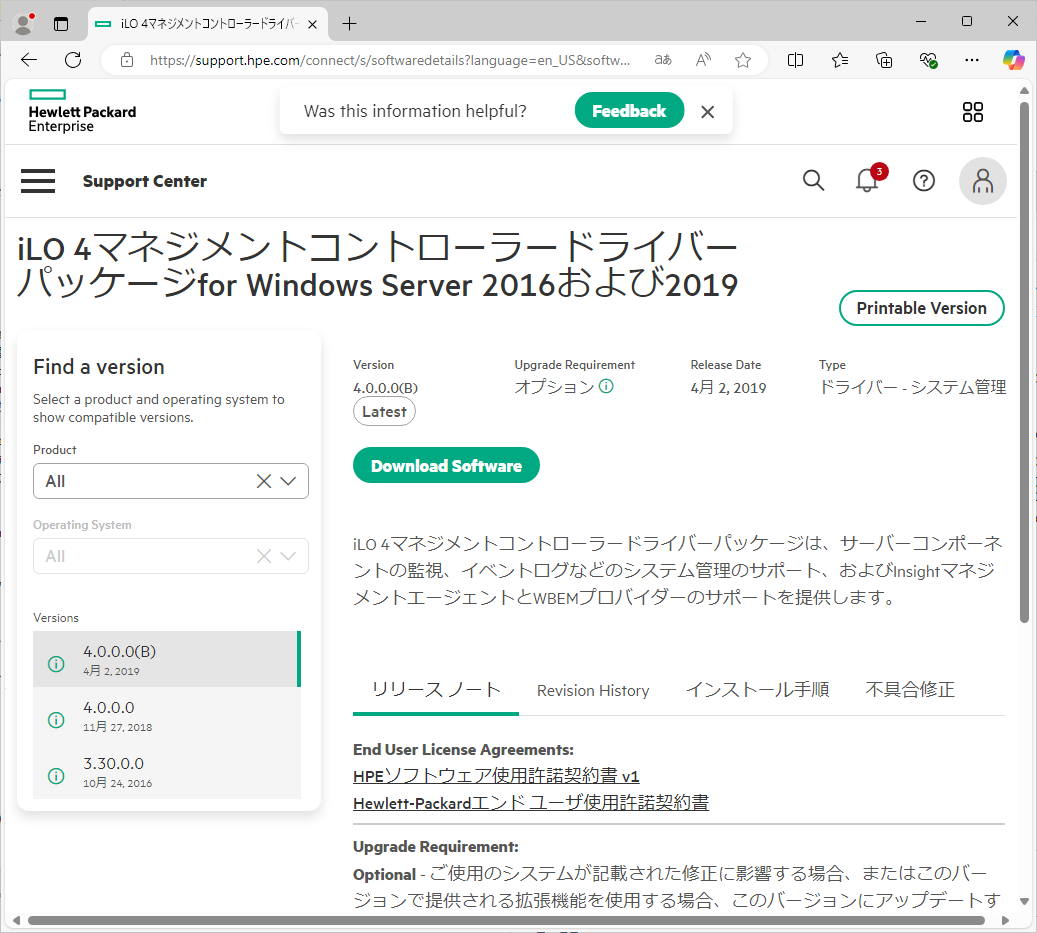This screenshot has width=1037, height=933.
Task: Open a new browser tab
Action: 349,24
